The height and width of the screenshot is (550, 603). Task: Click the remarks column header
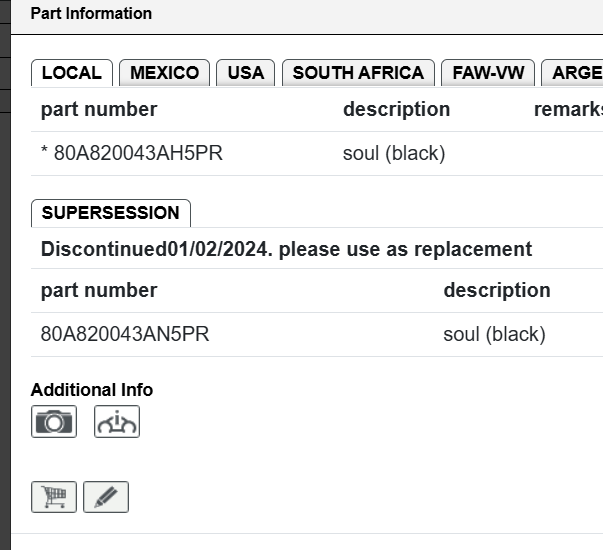568,110
